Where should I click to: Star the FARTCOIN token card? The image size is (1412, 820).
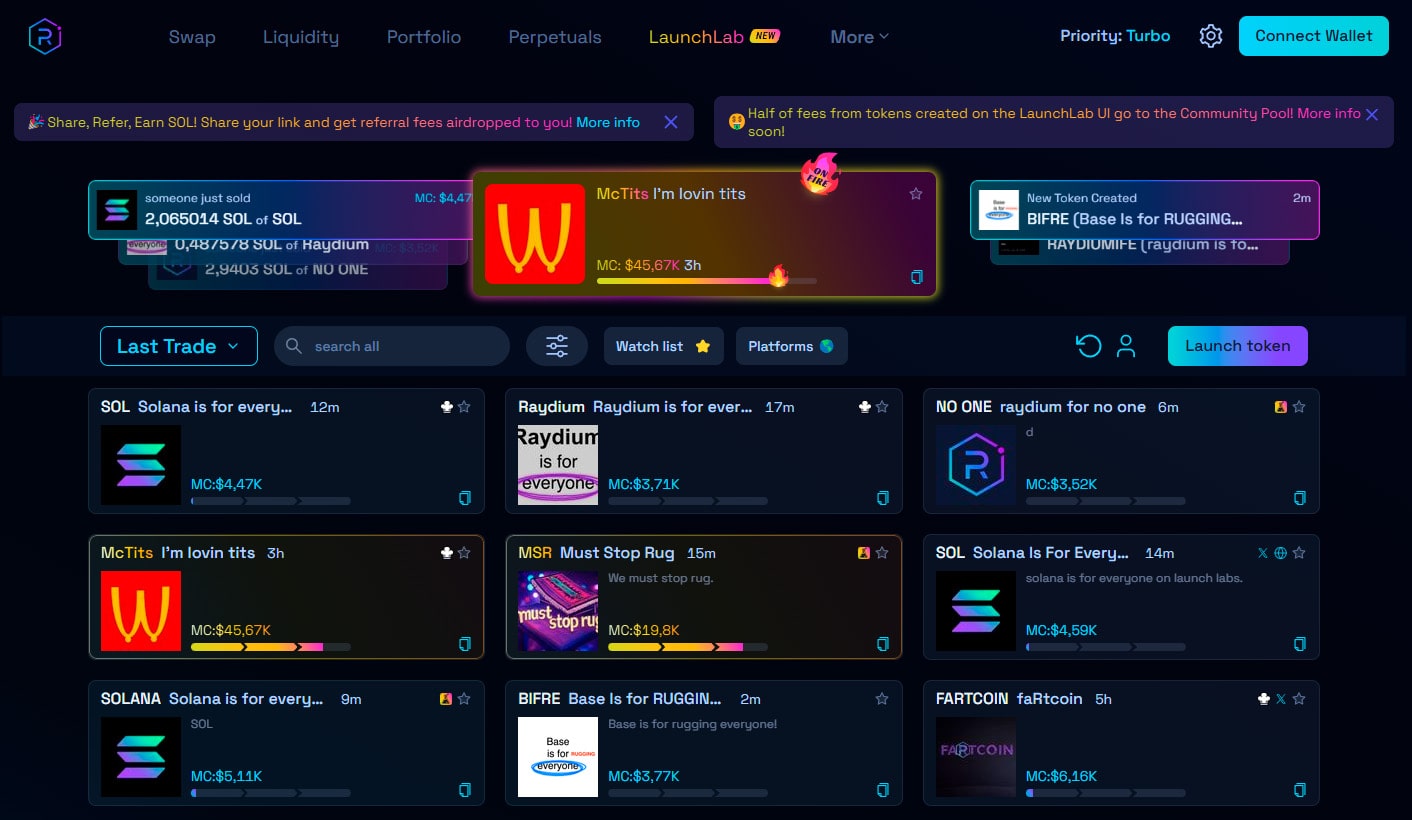pyautogui.click(x=1299, y=699)
